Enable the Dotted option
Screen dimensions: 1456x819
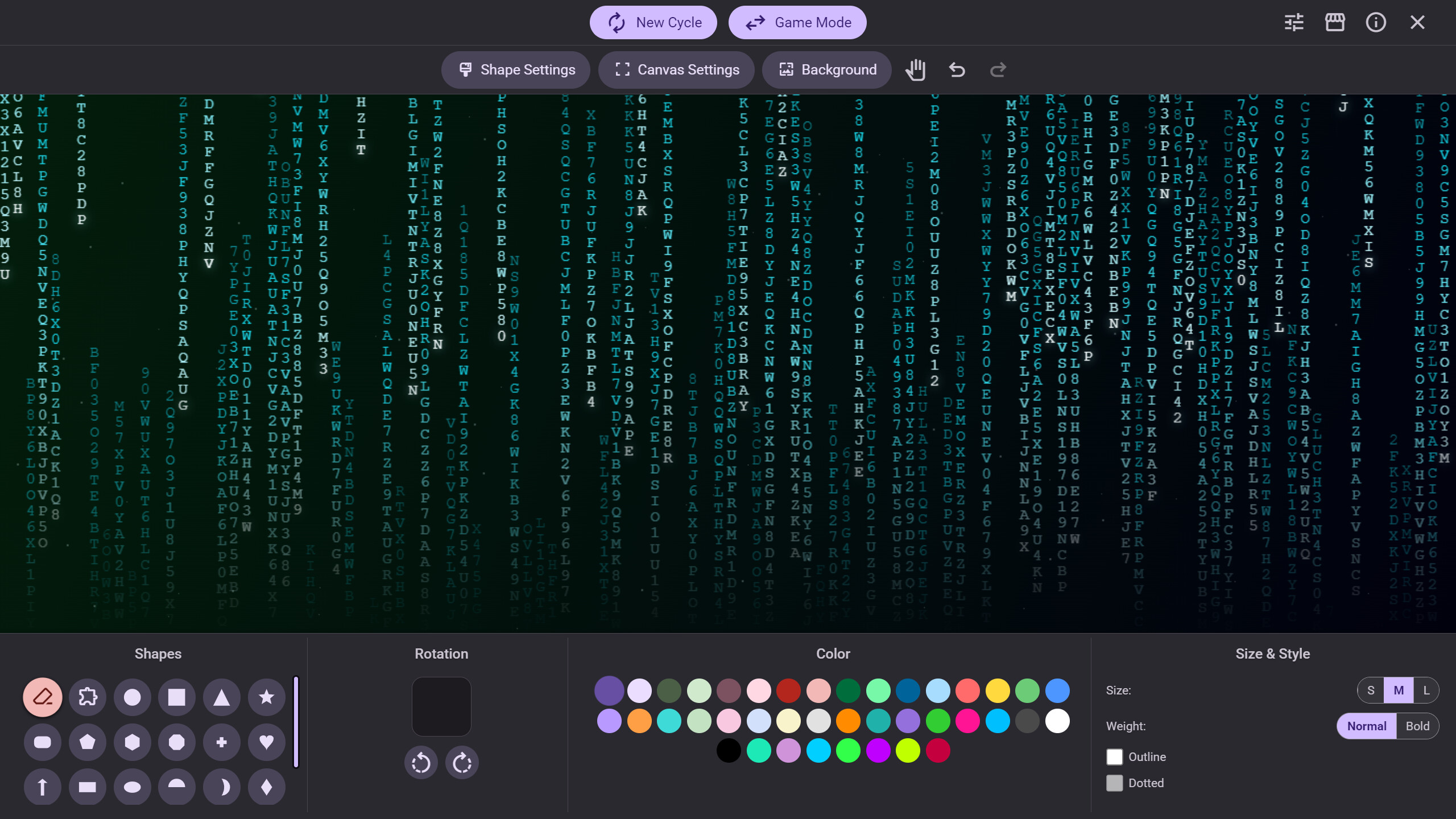(x=1114, y=783)
